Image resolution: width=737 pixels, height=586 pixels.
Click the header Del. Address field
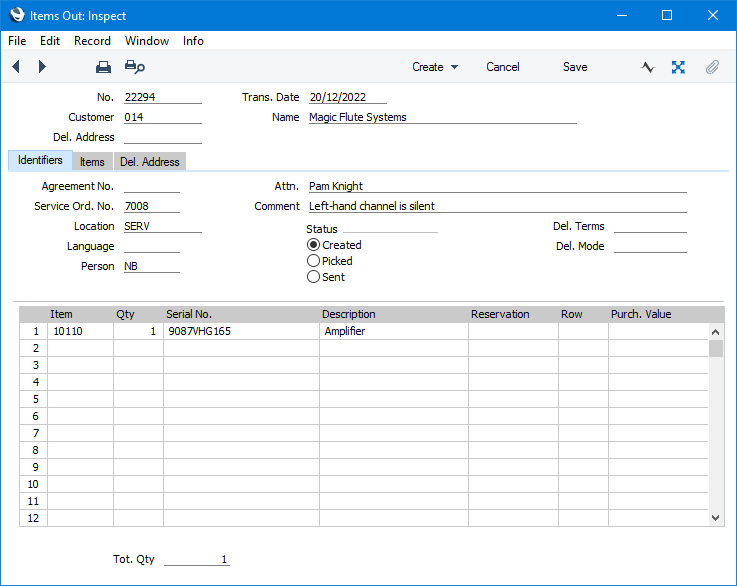tap(163, 137)
